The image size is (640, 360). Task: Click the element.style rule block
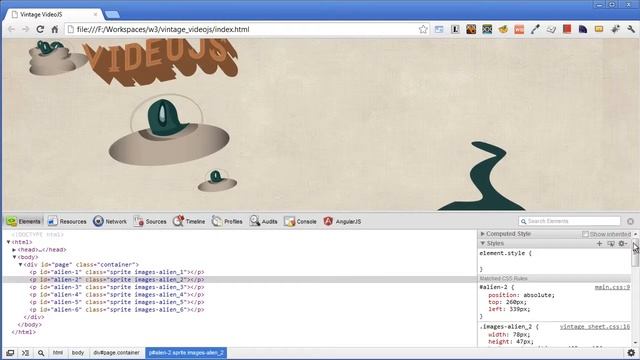coord(554,261)
